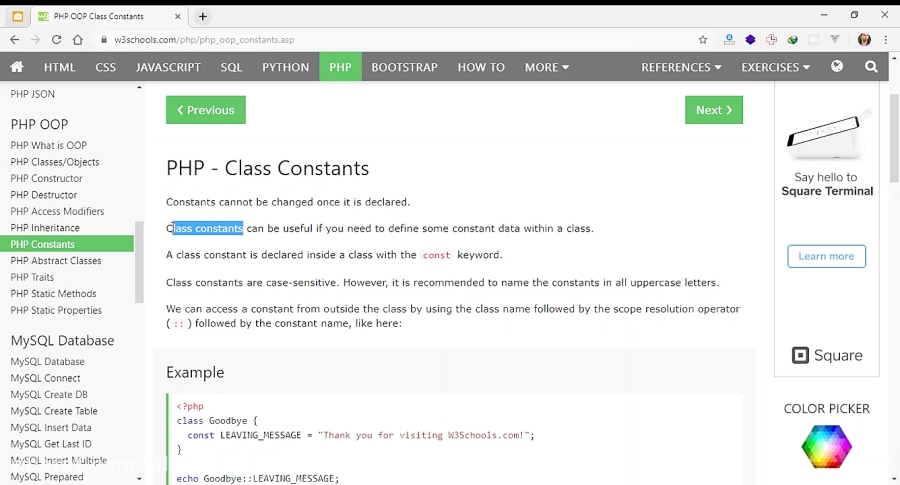Open the site search magnifier icon
This screenshot has width=900, height=485.
pos(871,67)
